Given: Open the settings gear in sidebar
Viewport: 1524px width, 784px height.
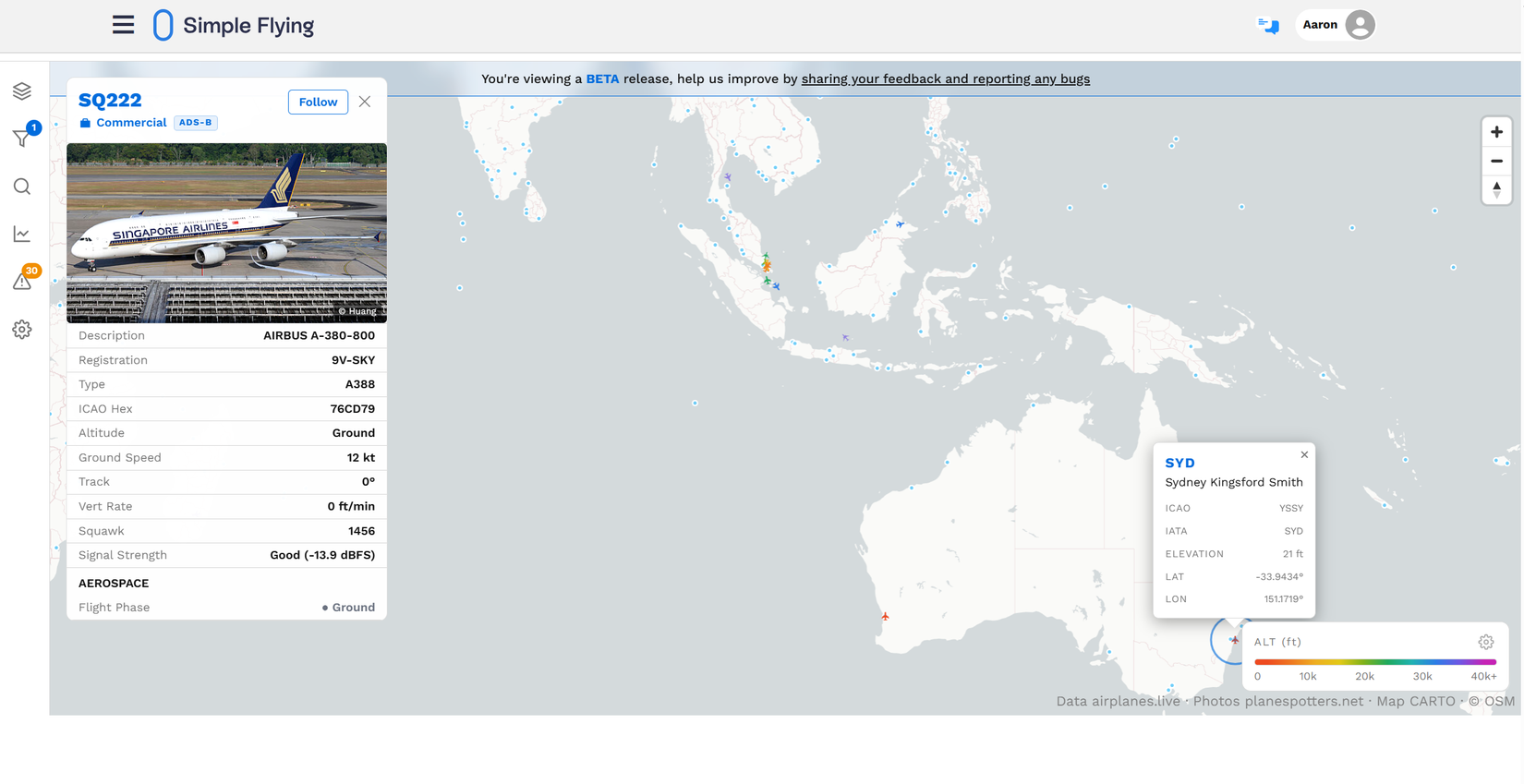Looking at the screenshot, I should click(22, 330).
